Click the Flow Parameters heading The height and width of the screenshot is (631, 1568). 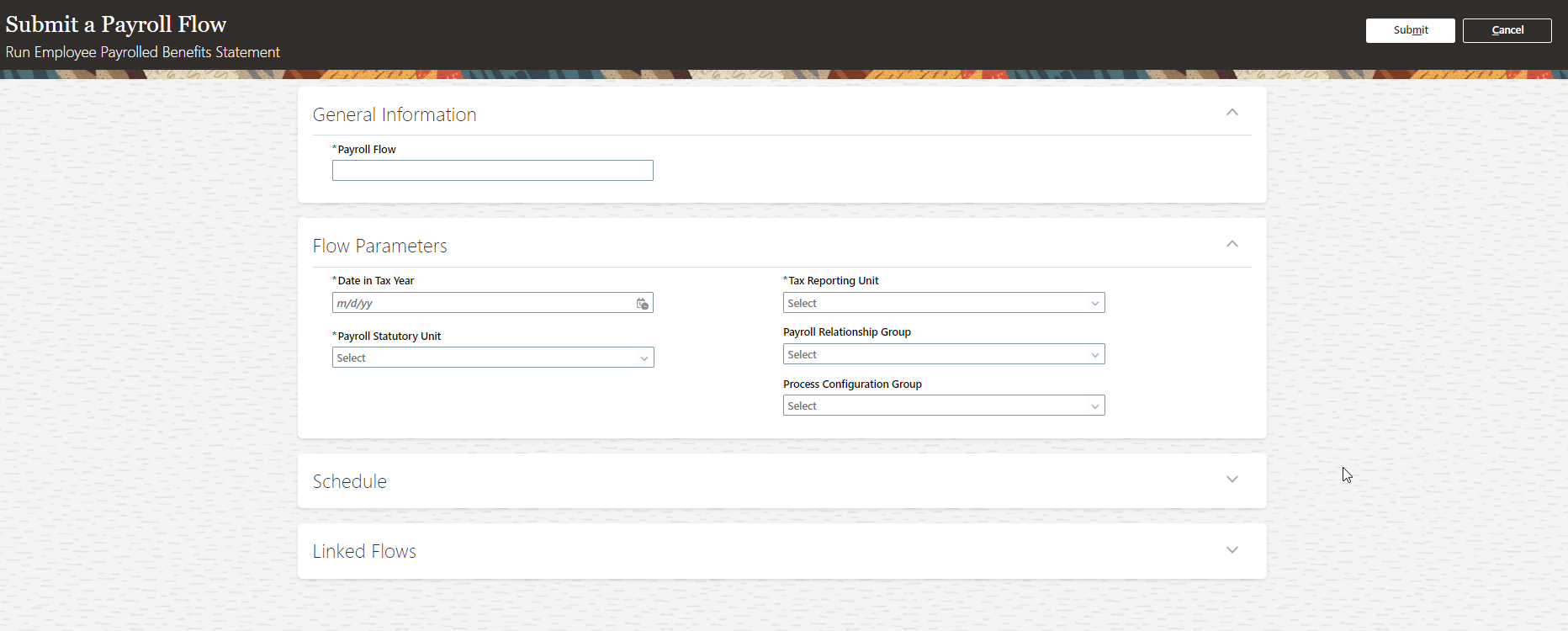[x=379, y=246]
